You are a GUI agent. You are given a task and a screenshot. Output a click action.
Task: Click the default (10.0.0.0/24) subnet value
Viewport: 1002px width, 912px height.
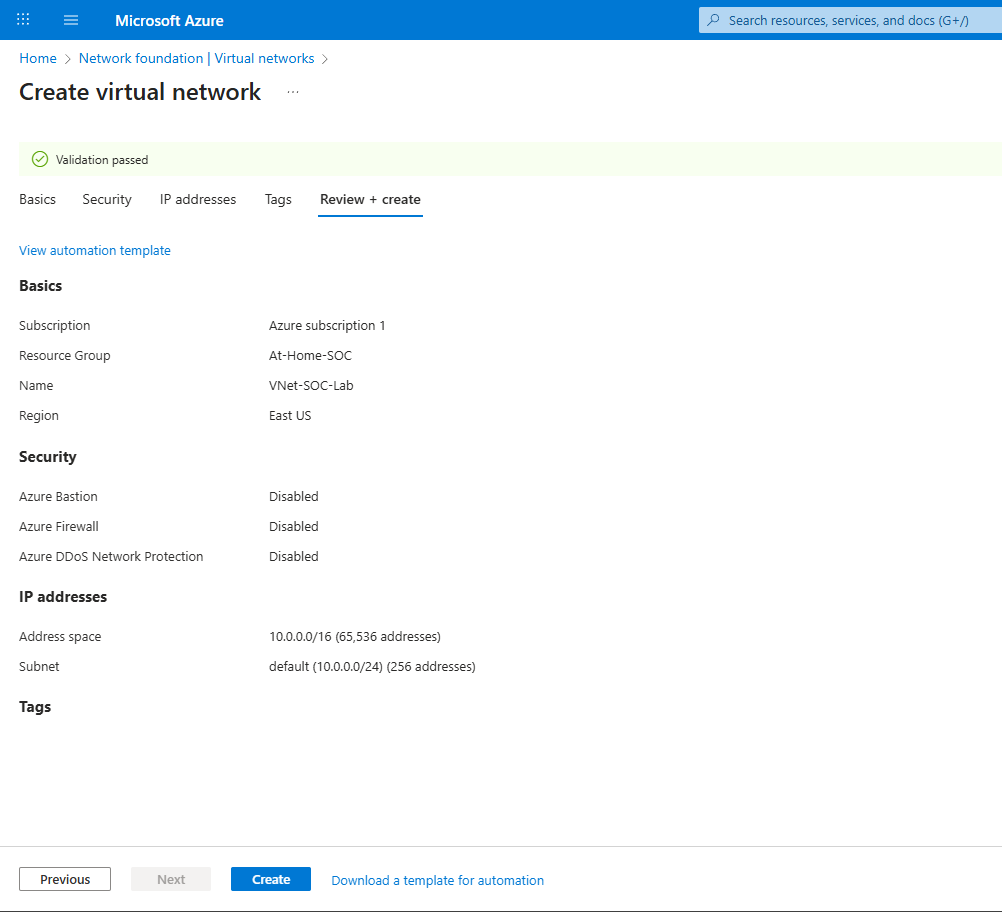[x=372, y=667]
